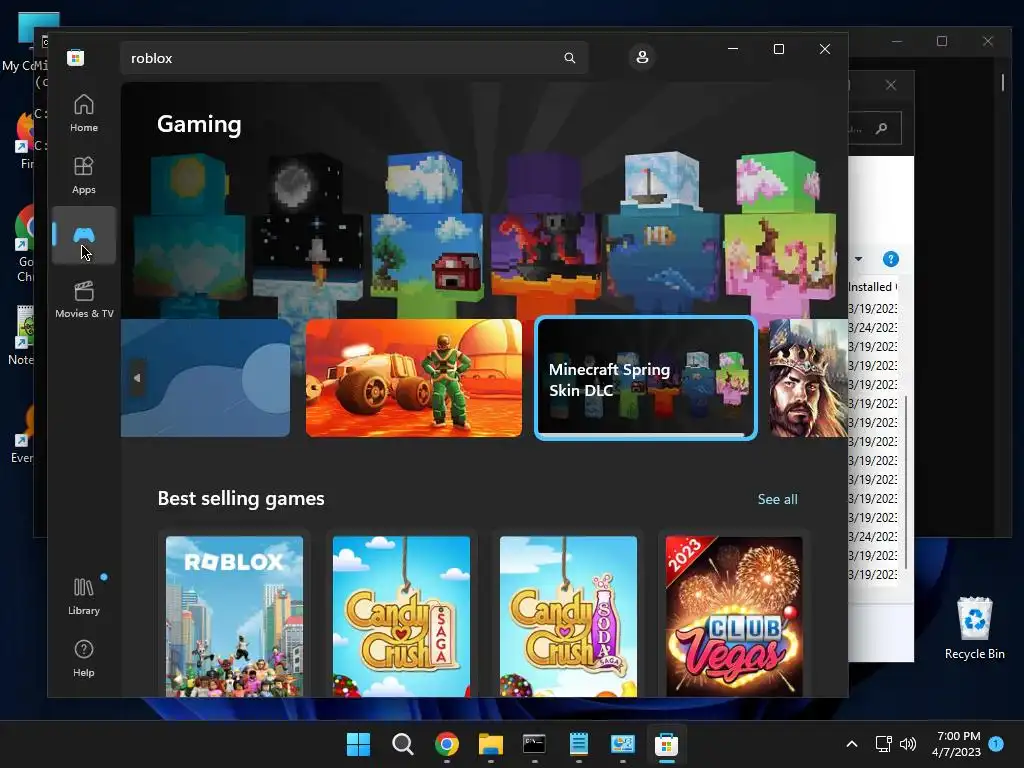The width and height of the screenshot is (1024, 768).
Task: Close the inner background window with X
Action: click(891, 85)
